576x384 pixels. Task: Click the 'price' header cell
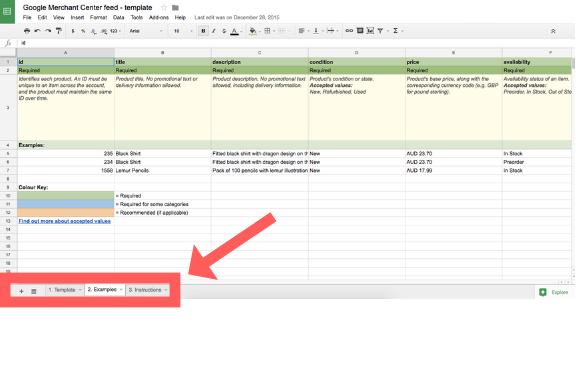pos(454,62)
